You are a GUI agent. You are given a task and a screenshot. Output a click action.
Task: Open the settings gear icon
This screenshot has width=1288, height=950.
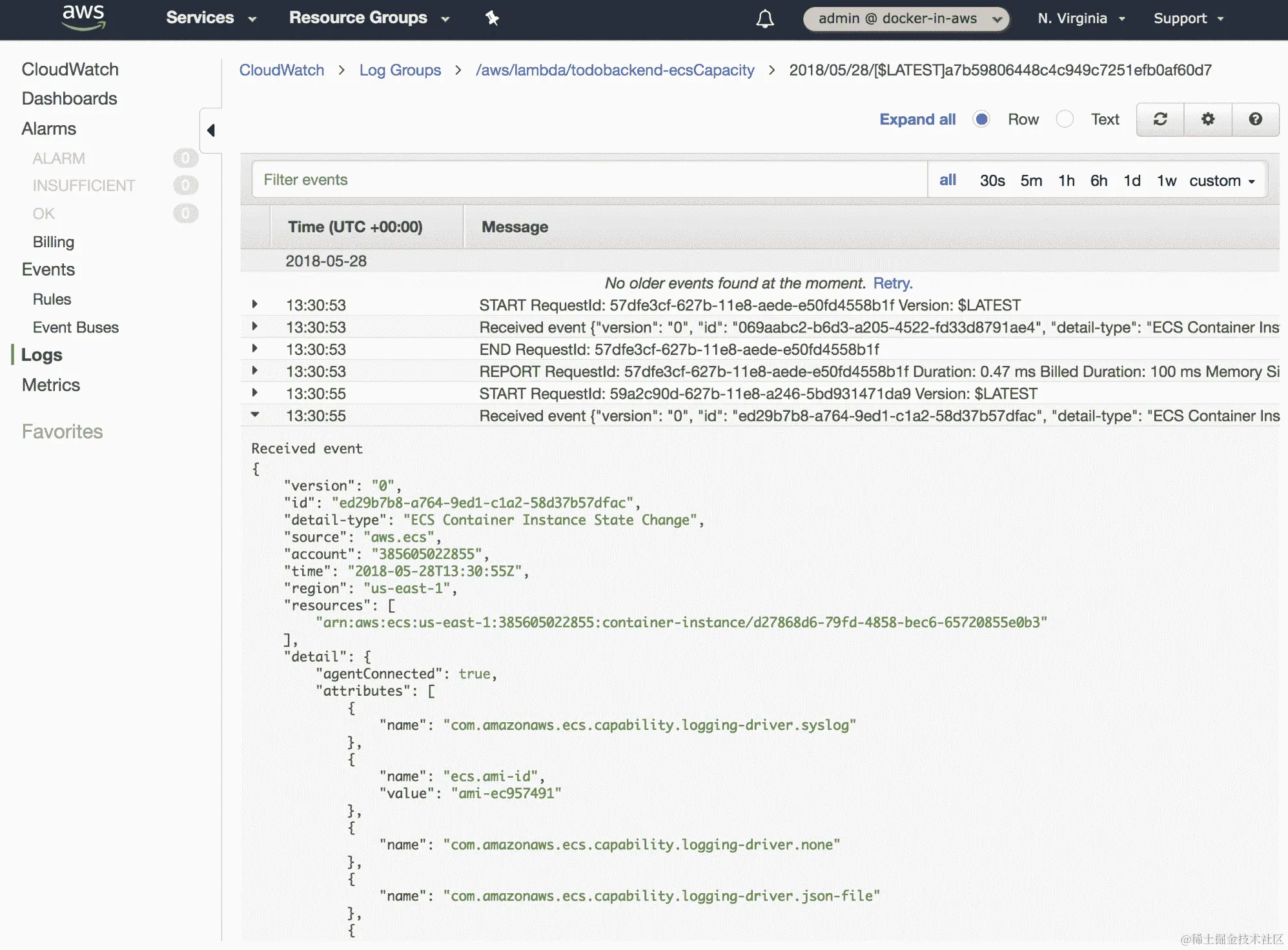(x=1207, y=119)
